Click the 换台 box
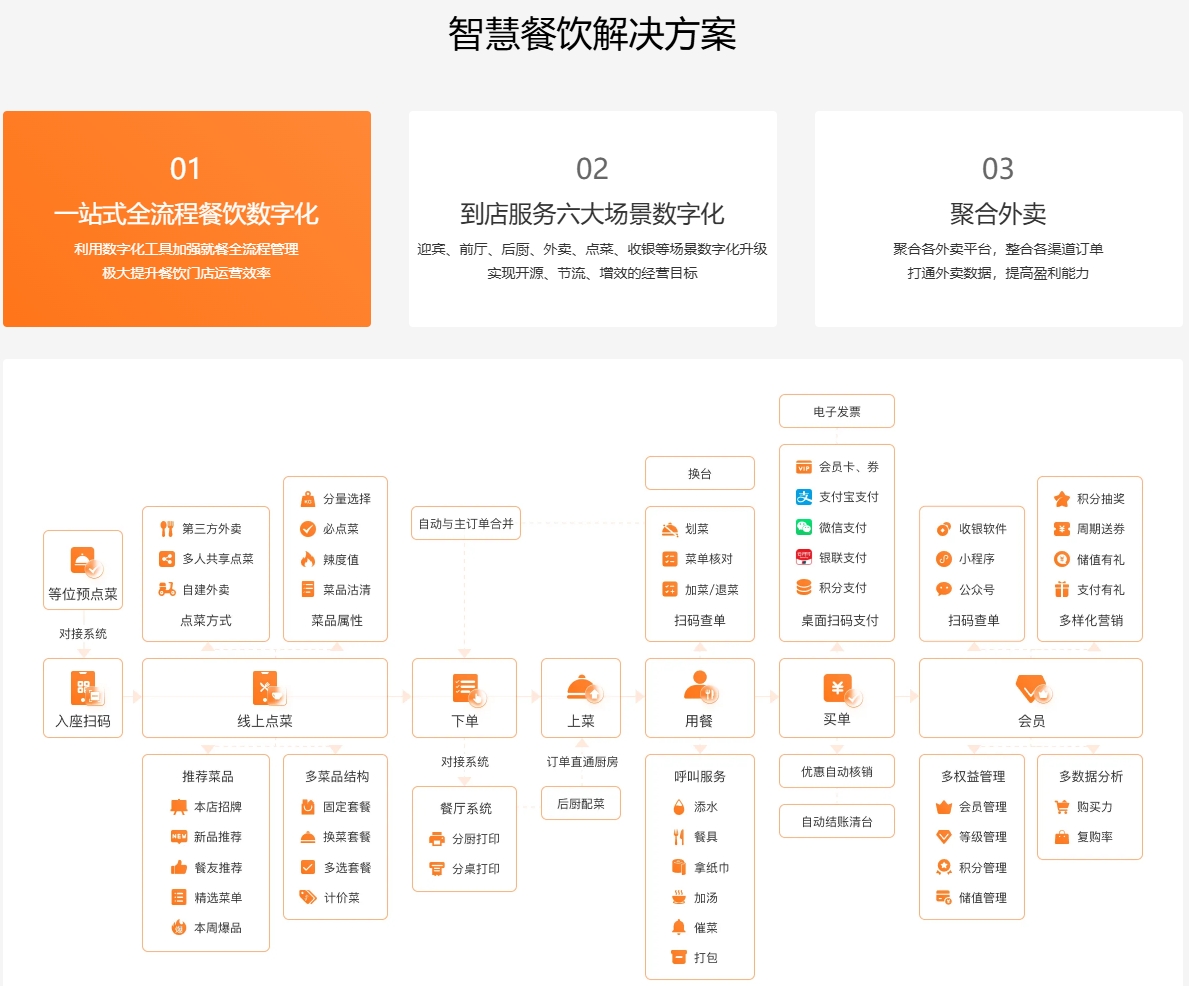 pyautogui.click(x=699, y=473)
